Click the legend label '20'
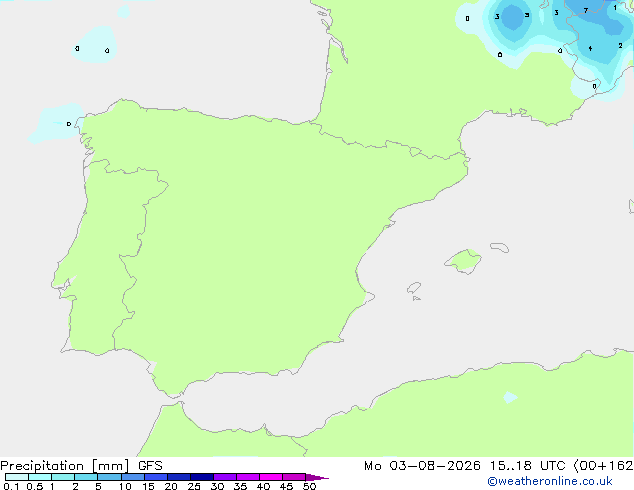 (171, 486)
